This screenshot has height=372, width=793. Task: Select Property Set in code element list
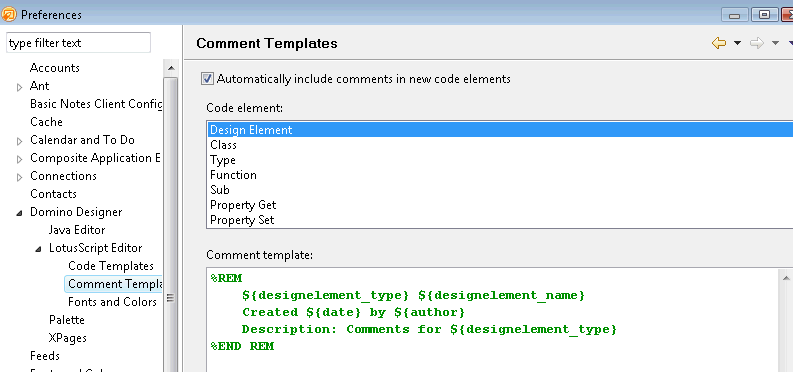click(500, 220)
